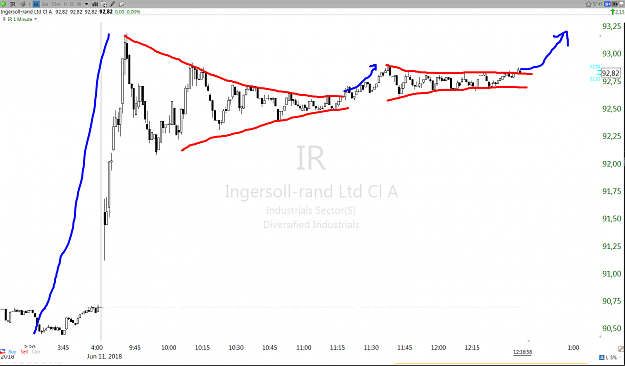Click the Sell button

pyautogui.click(x=24, y=352)
